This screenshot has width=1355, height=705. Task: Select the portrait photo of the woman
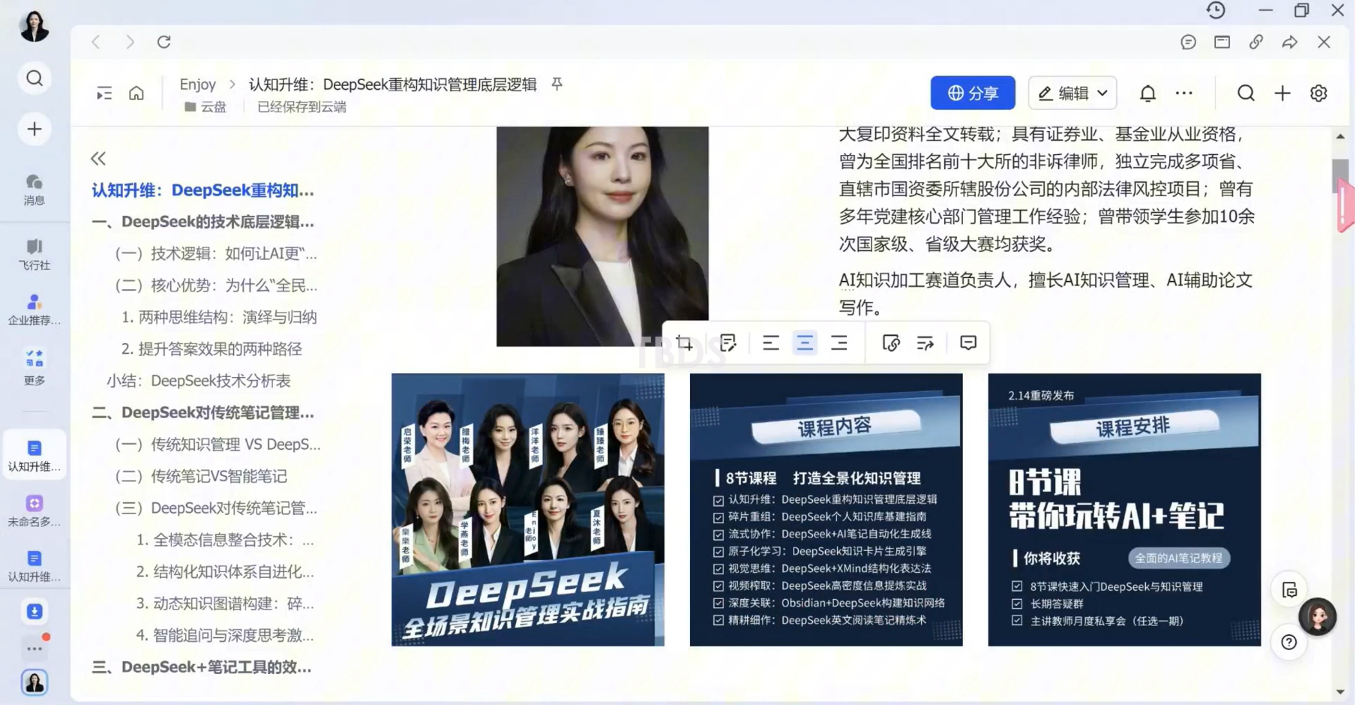(x=603, y=236)
